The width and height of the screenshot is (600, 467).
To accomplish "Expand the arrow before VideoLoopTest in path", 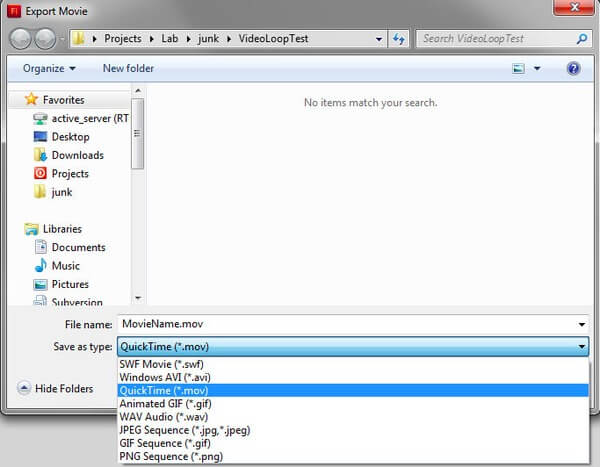I will (229, 39).
